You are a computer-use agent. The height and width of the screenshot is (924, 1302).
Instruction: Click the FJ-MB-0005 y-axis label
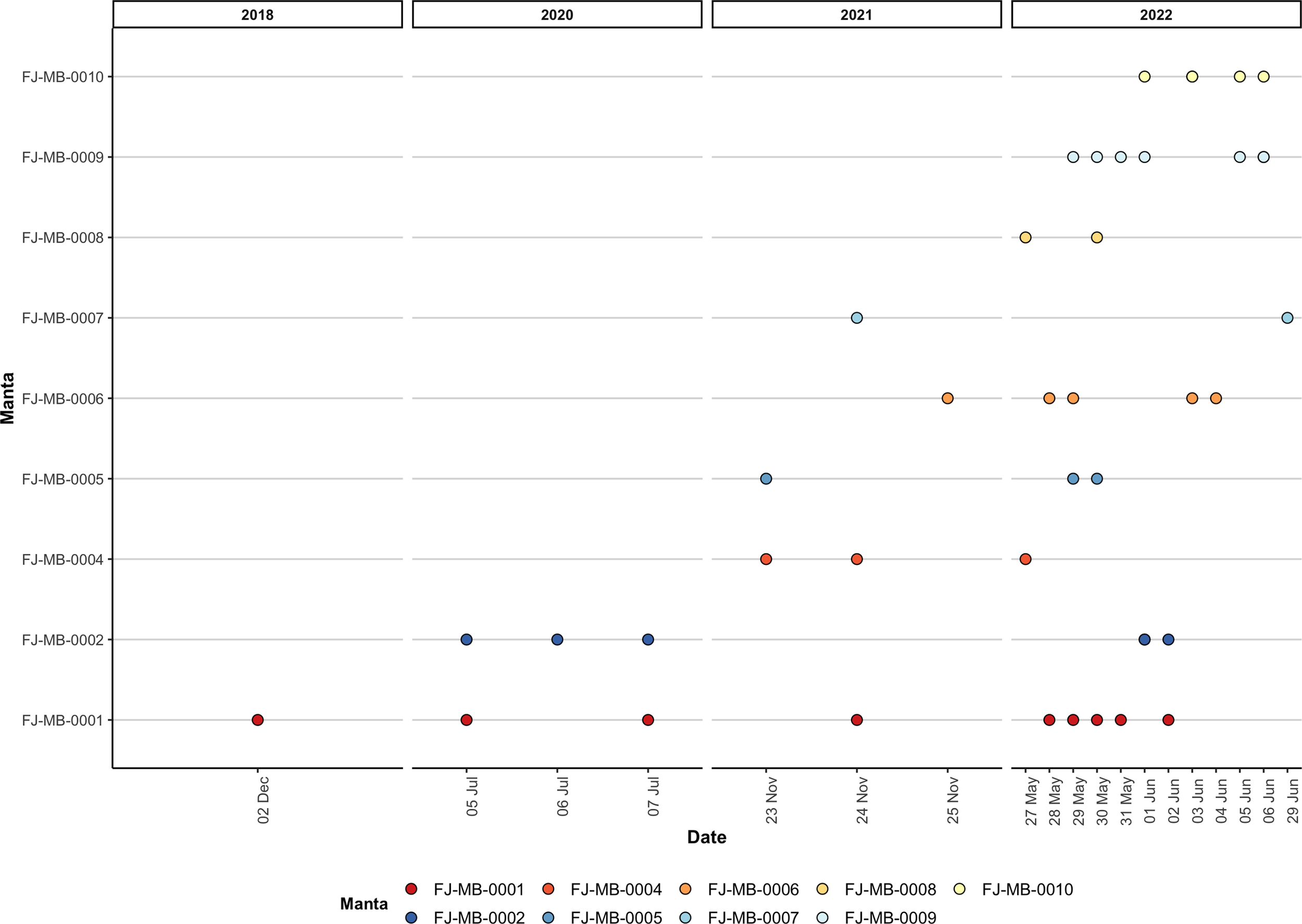[62, 479]
